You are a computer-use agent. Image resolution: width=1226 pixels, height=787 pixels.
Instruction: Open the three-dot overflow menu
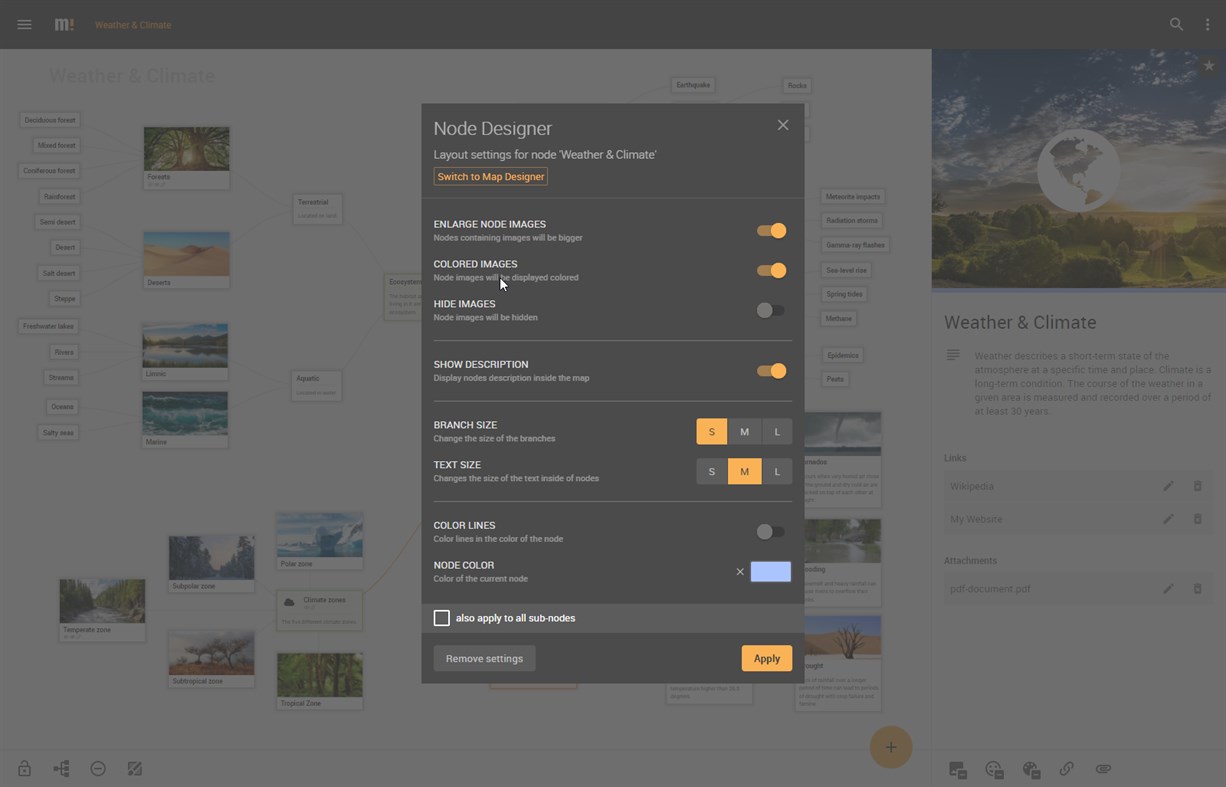tap(1209, 24)
